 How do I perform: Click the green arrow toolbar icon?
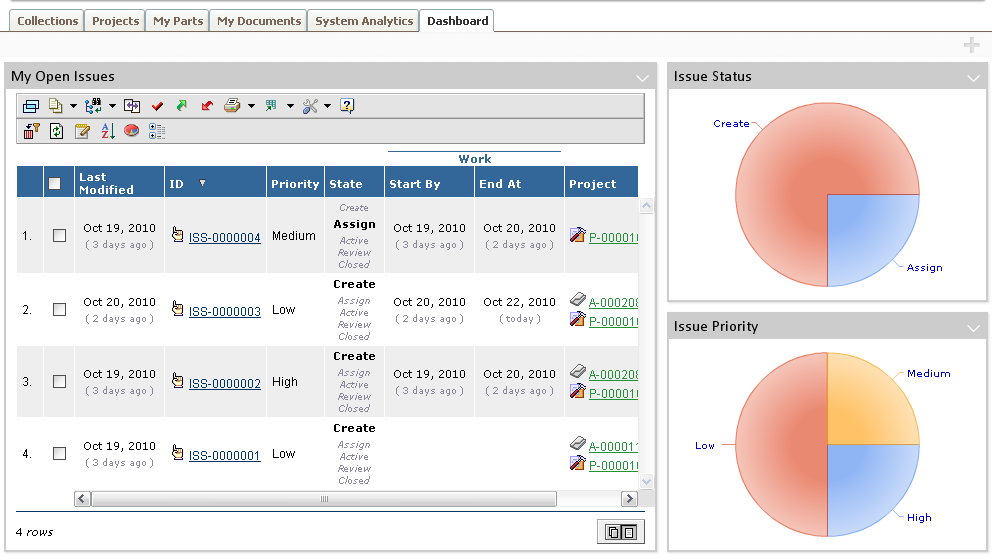click(x=182, y=105)
